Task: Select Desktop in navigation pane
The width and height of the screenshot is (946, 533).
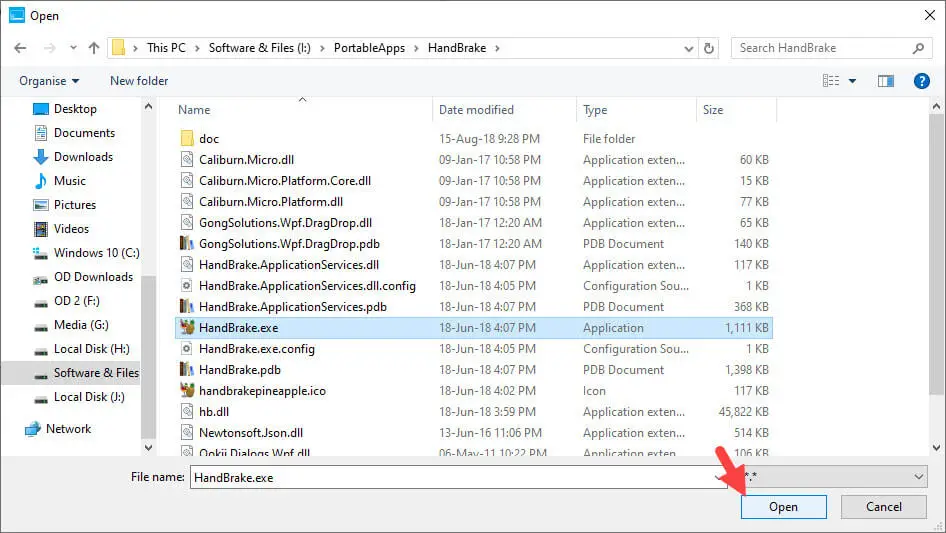Action: (75, 109)
